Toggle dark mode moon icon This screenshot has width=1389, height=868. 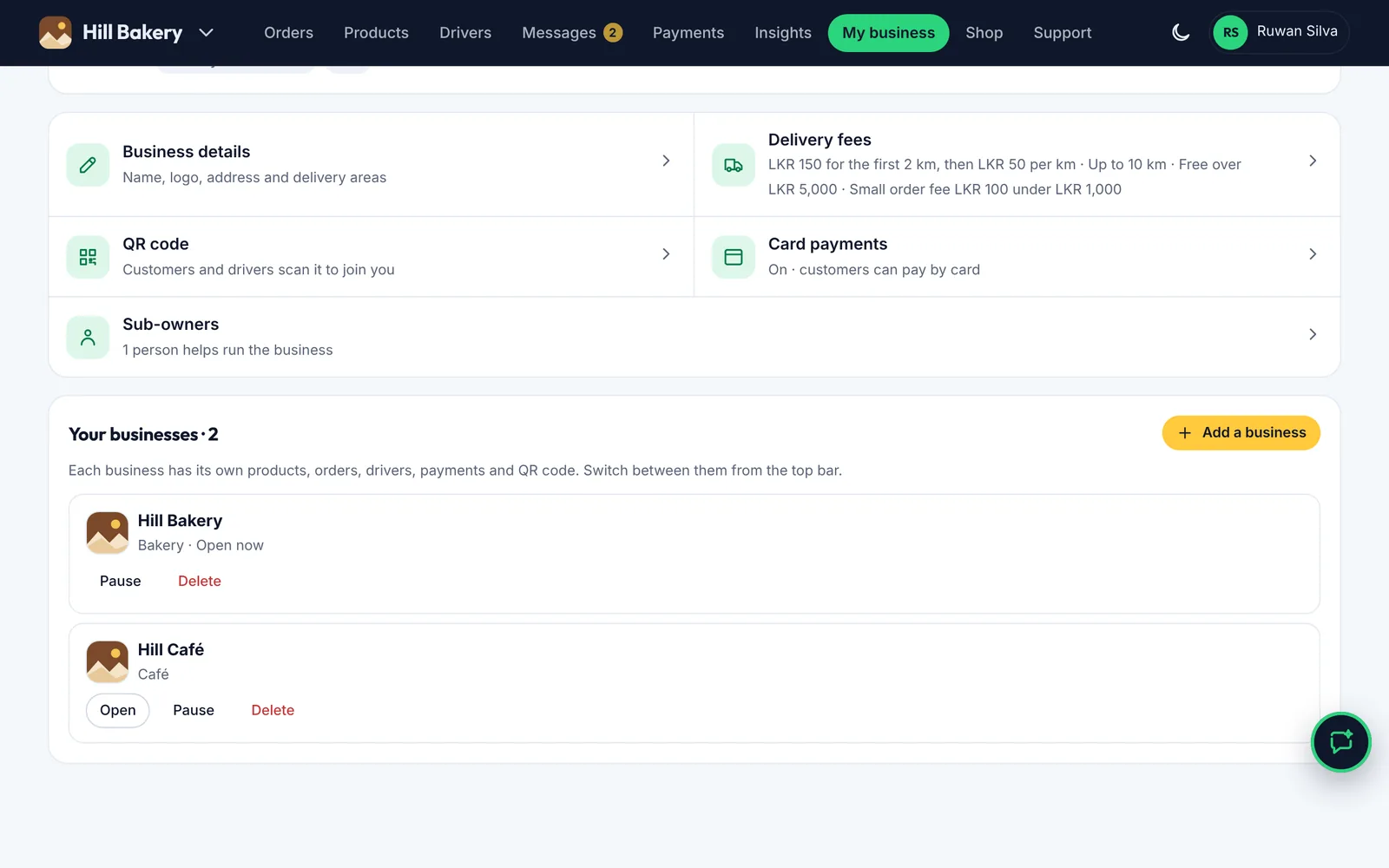pyautogui.click(x=1181, y=33)
